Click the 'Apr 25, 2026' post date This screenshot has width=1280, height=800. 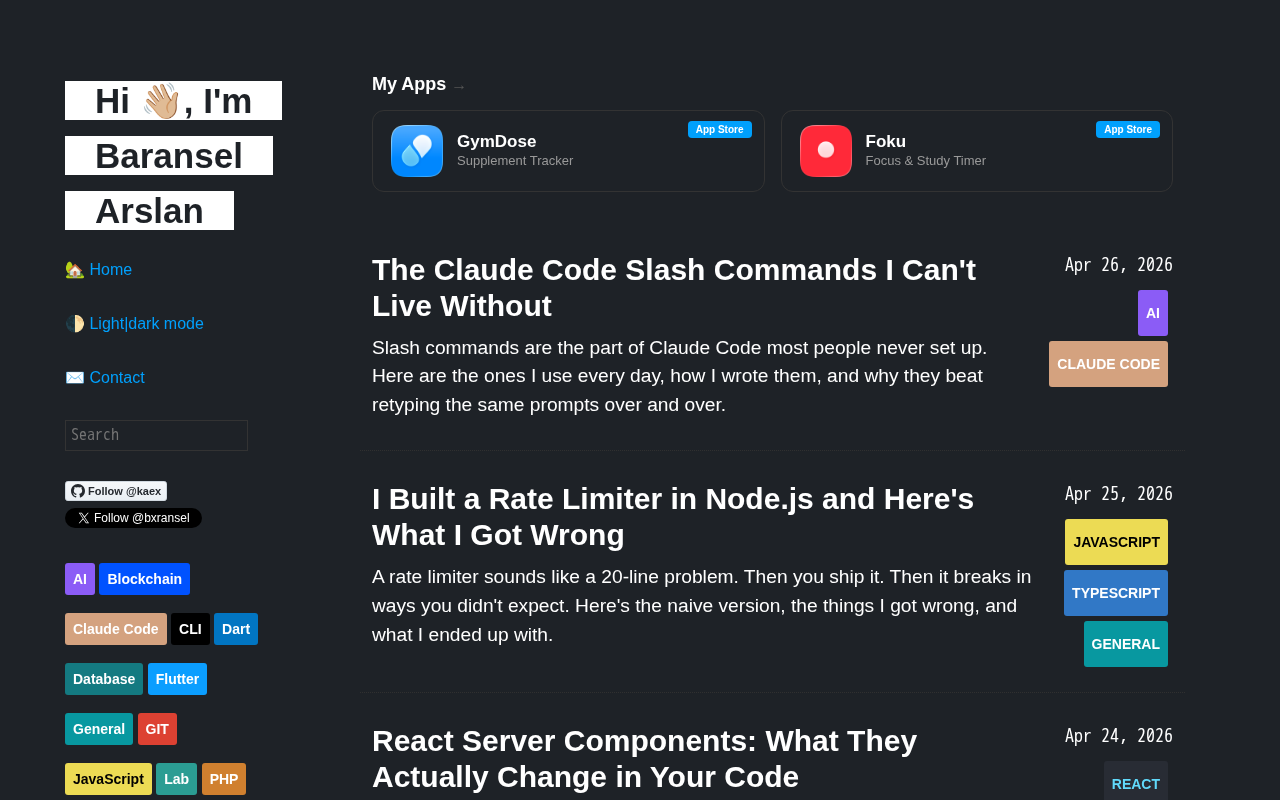(x=1119, y=494)
